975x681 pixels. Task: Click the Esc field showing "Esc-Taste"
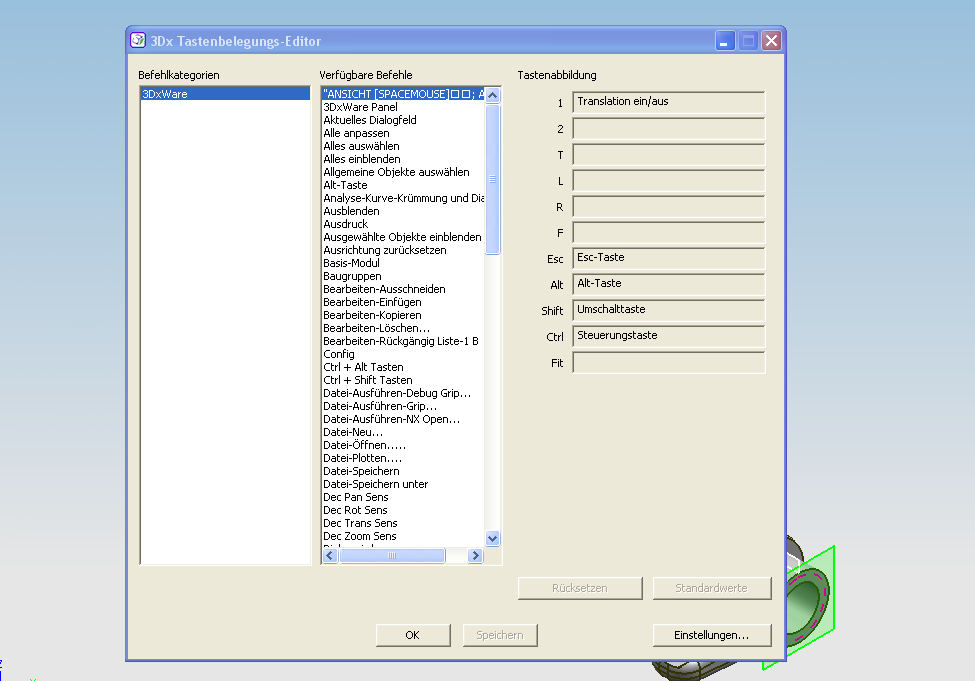[x=668, y=259]
